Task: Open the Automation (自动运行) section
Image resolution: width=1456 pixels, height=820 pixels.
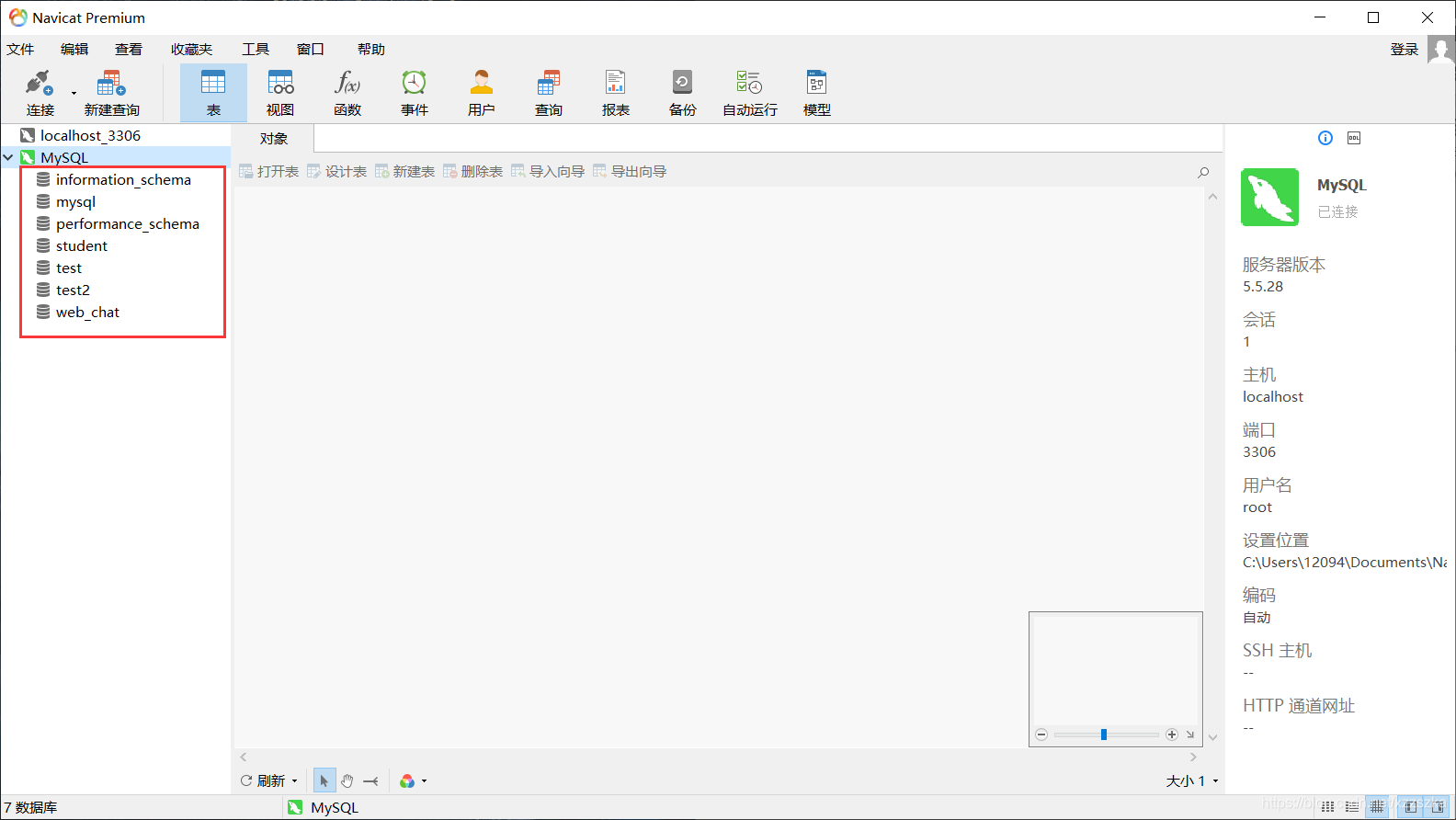Action: [750, 93]
